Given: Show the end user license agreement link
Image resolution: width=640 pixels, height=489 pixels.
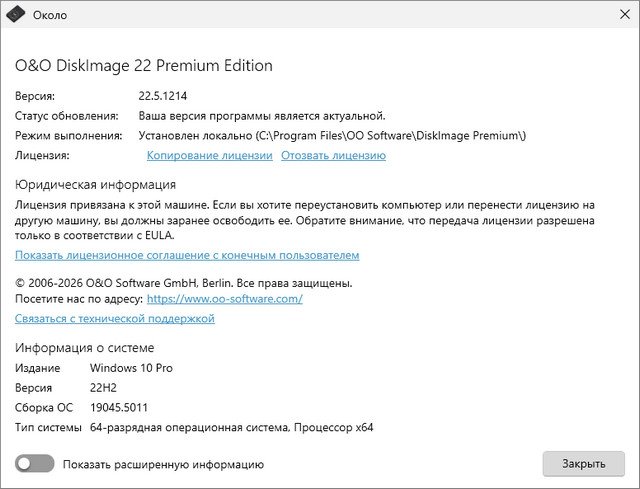Looking at the screenshot, I should 187,255.
